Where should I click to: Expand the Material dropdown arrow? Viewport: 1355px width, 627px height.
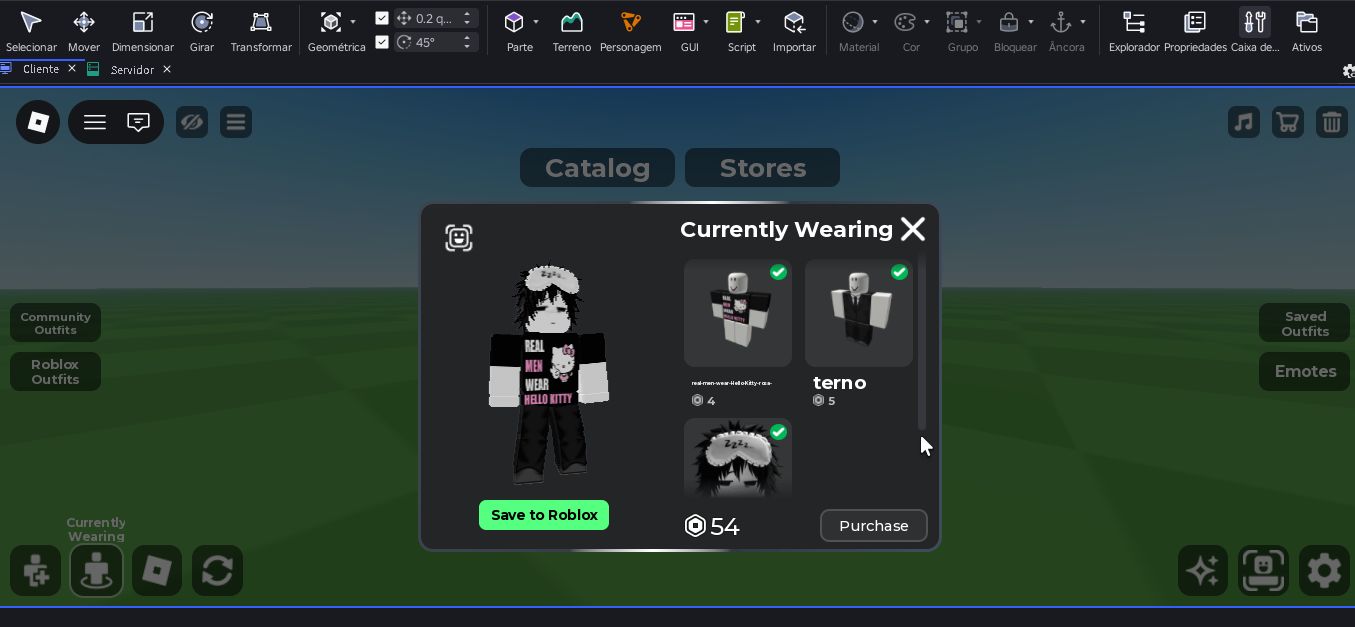(x=875, y=22)
